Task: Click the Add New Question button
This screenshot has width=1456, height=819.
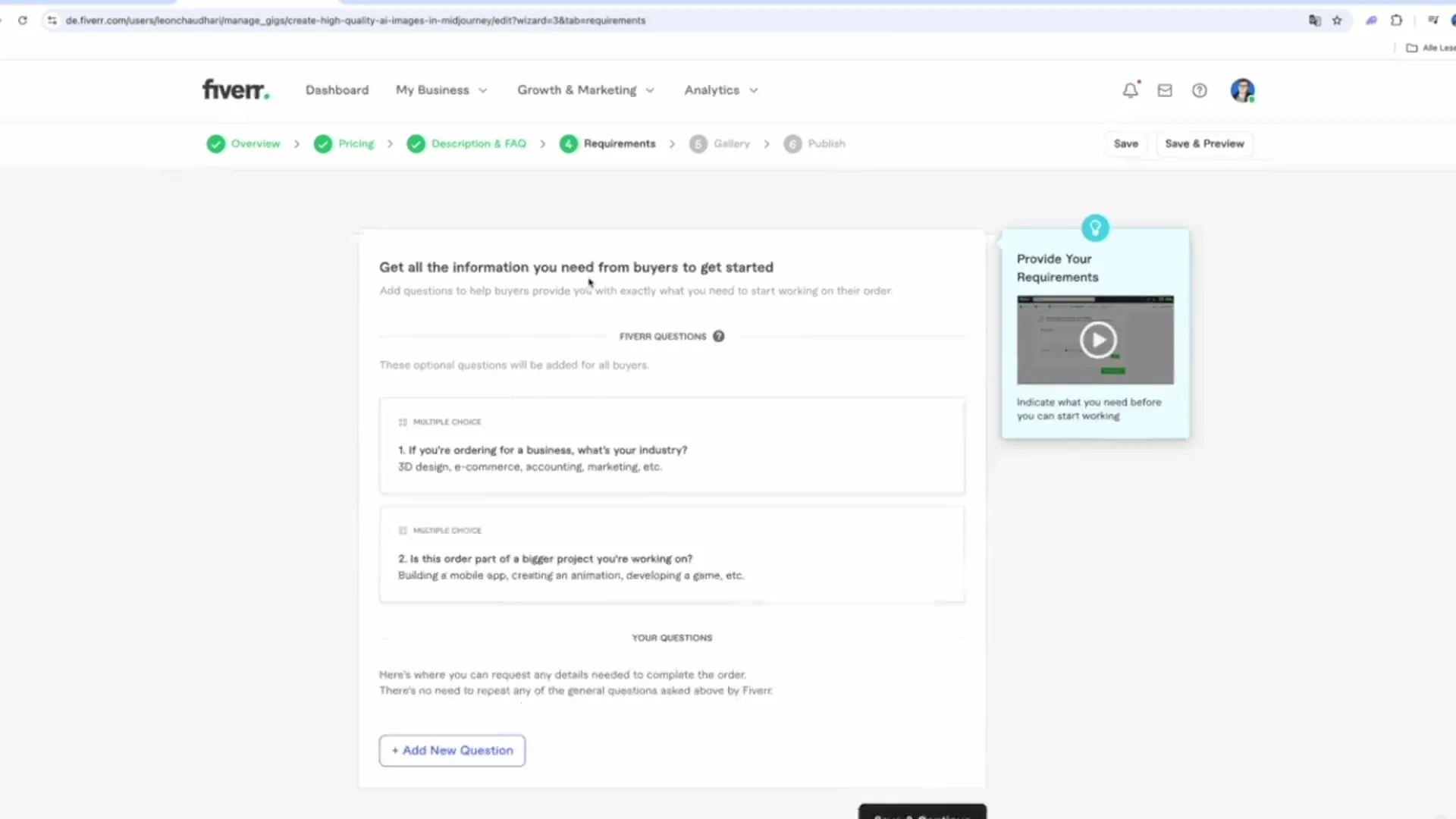Action: coord(452,750)
